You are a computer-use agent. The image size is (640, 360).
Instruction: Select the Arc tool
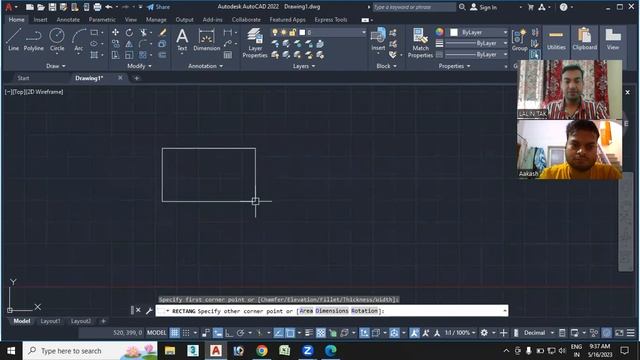pyautogui.click(x=78, y=40)
